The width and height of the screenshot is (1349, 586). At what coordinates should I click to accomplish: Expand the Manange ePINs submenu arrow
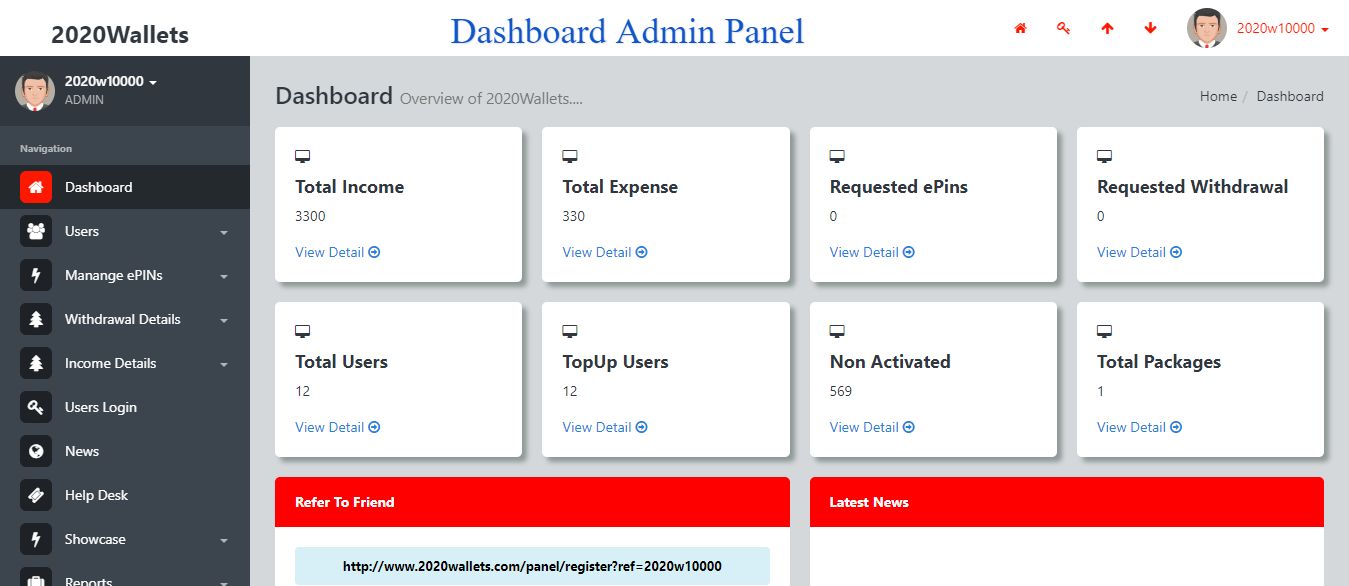pyautogui.click(x=224, y=276)
